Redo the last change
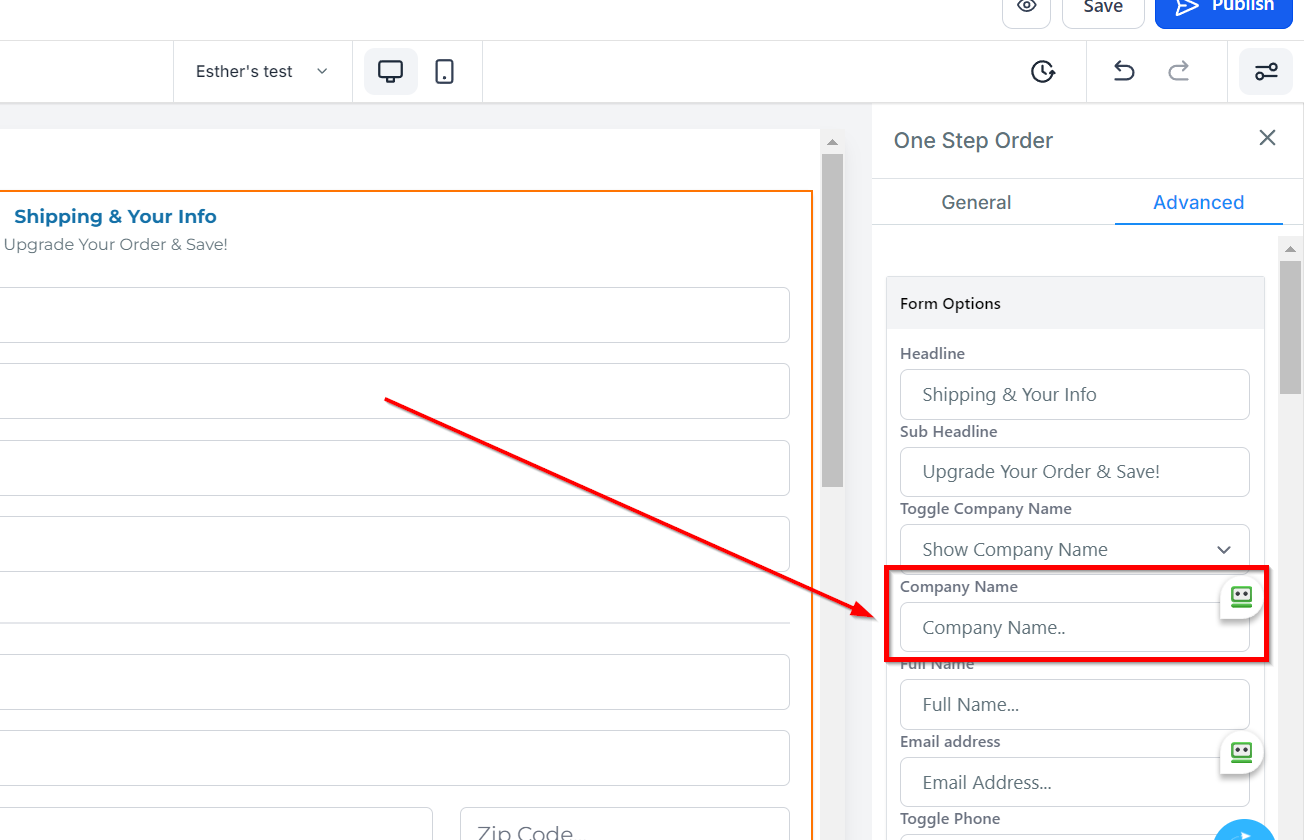The image size is (1304, 840). pyautogui.click(x=1180, y=72)
